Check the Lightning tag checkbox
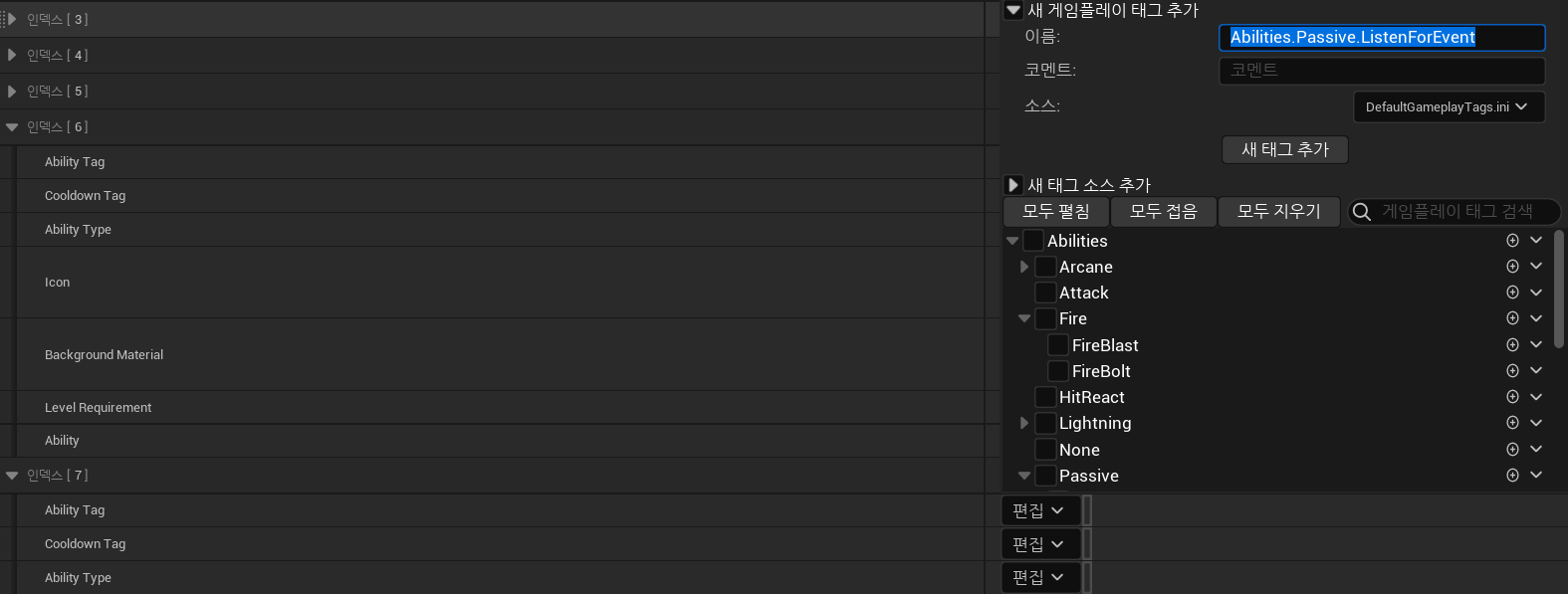 click(x=1045, y=423)
